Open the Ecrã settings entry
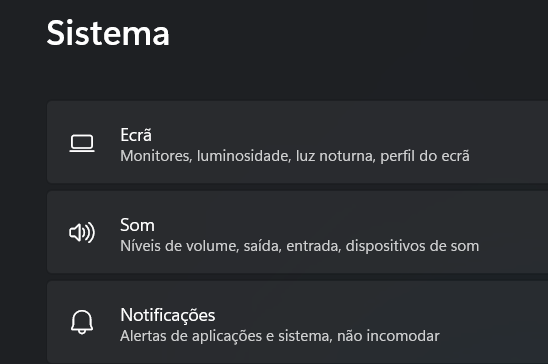 (297, 142)
